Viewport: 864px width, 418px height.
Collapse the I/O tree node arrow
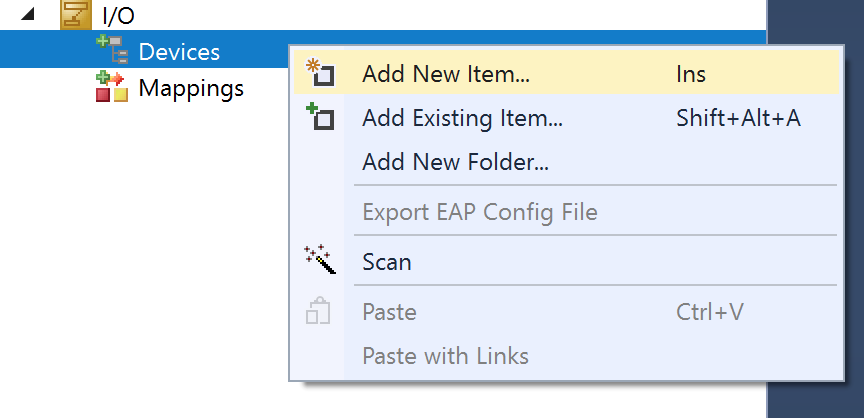coord(28,16)
